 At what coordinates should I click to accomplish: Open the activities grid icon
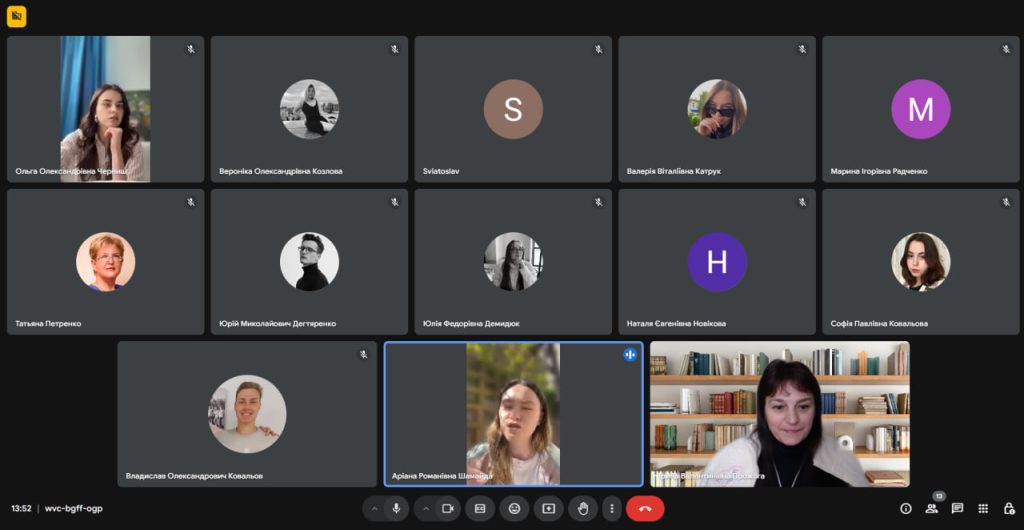coord(983,508)
